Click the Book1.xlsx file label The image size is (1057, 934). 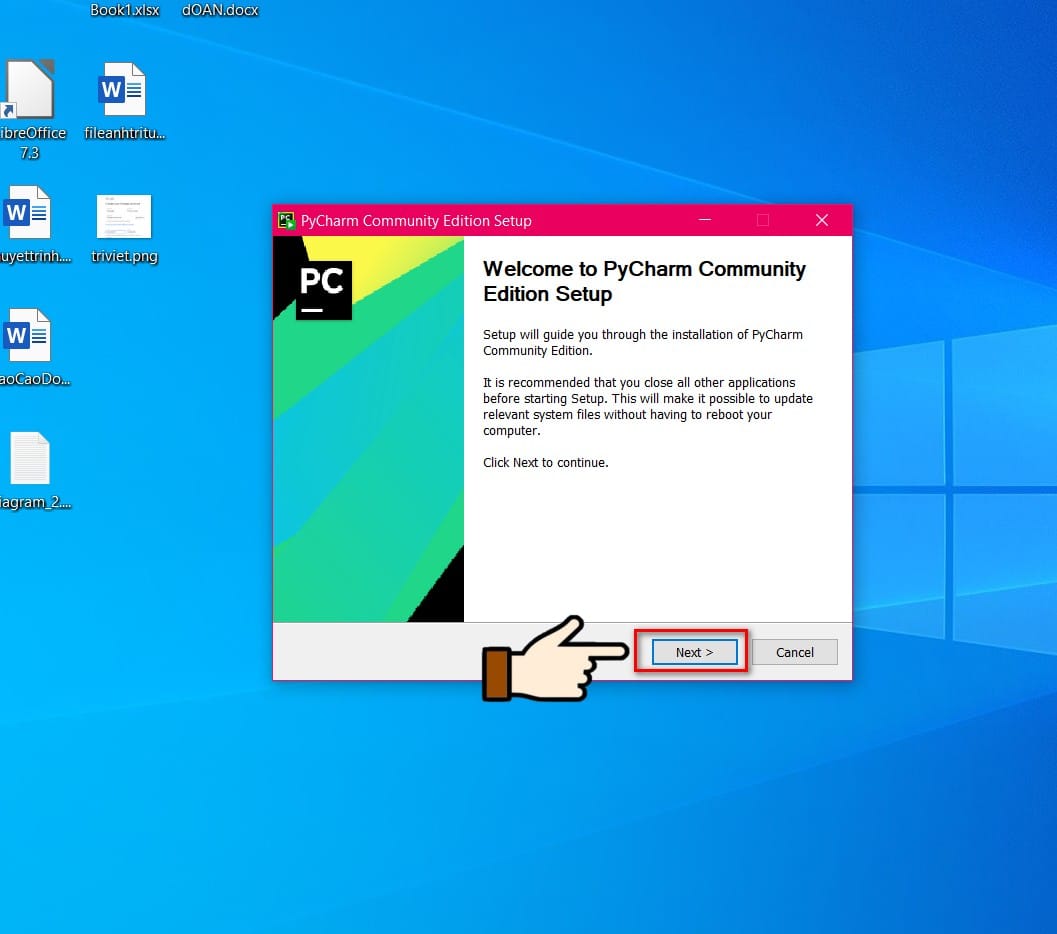[125, 9]
